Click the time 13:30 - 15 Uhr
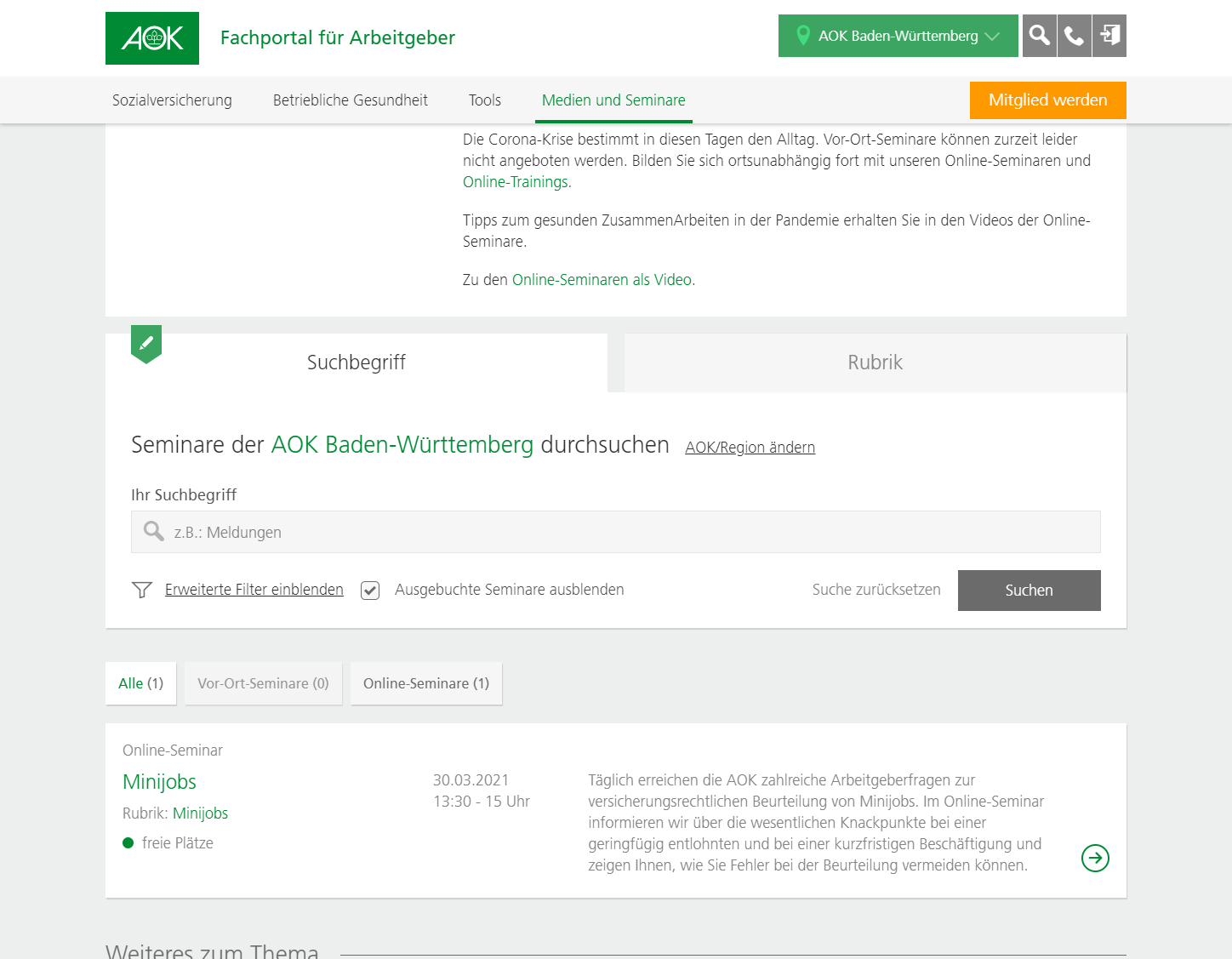The image size is (1232, 959). tap(482, 802)
